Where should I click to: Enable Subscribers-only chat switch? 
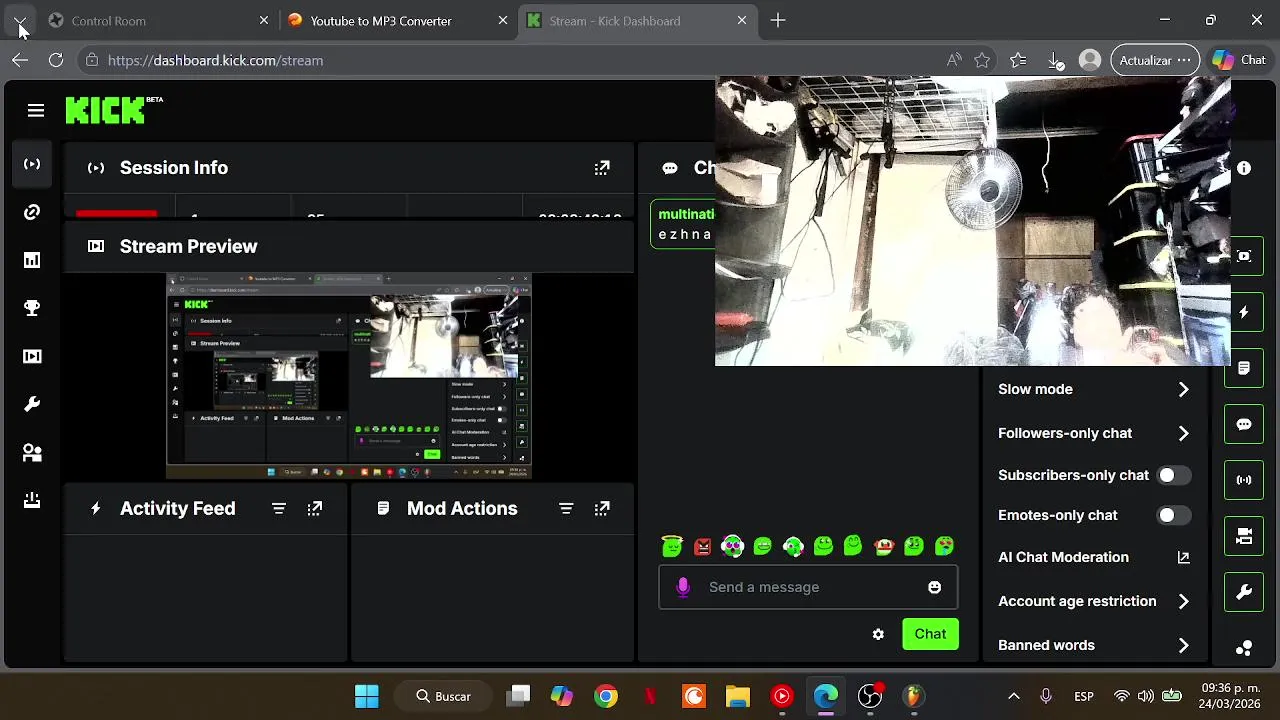1173,476
